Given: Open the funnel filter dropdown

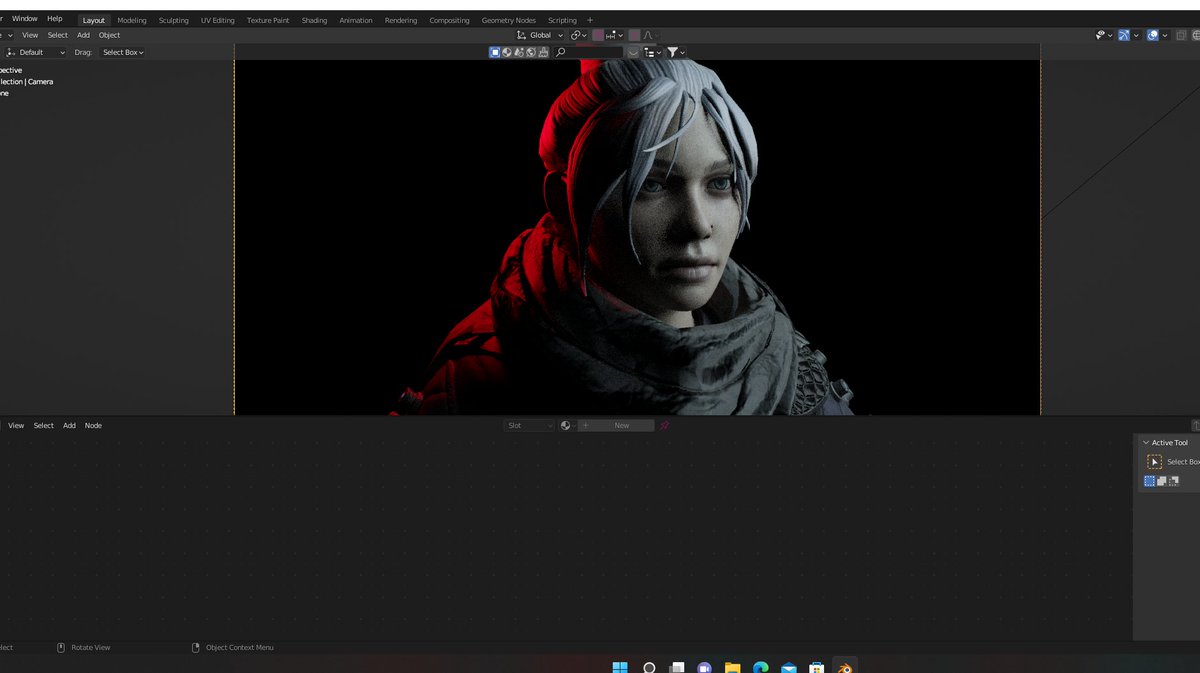Looking at the screenshot, I should (x=676, y=52).
